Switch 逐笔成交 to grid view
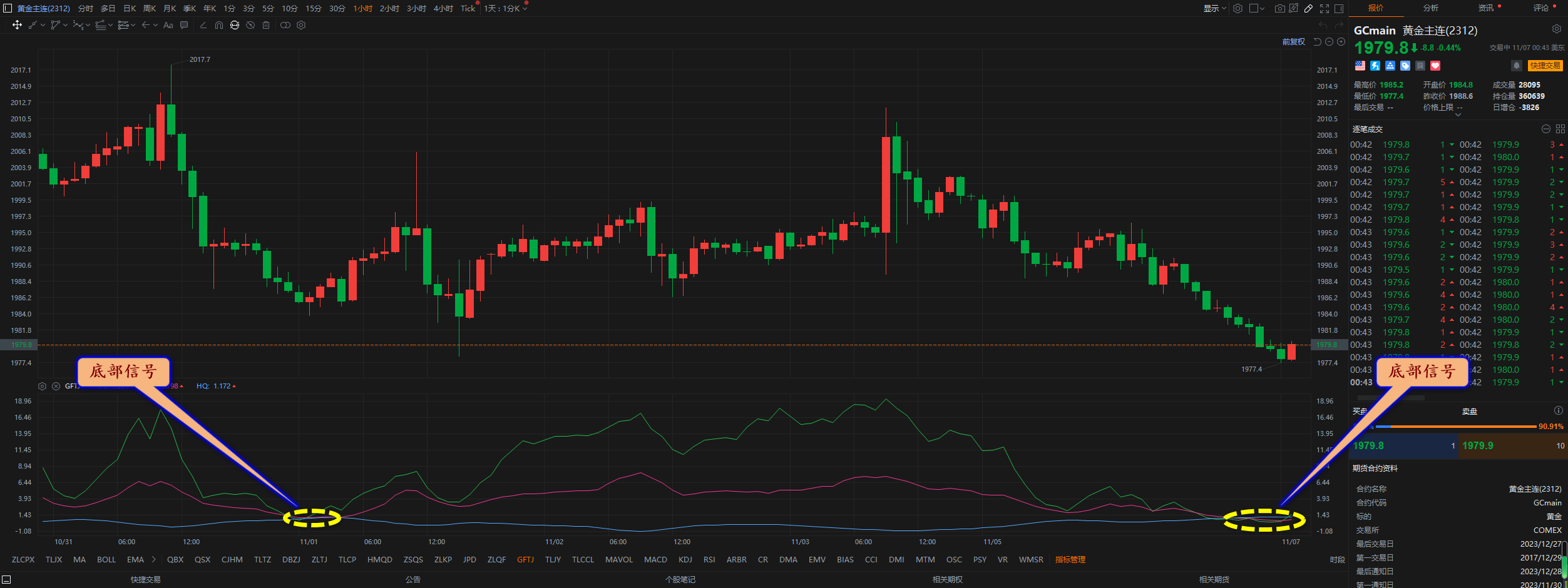Screen dimensions: 1568x588 click(x=1560, y=129)
